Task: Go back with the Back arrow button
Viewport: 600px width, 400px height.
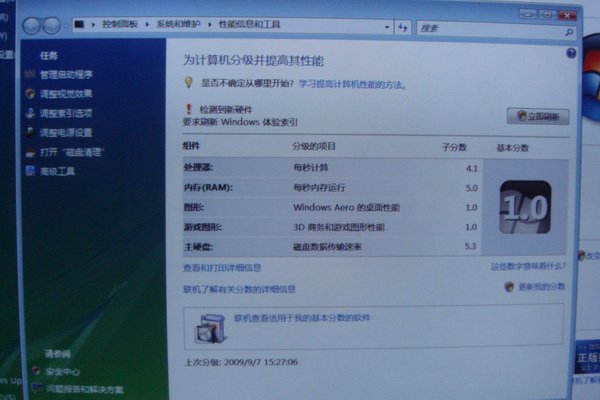Action: pyautogui.click(x=32, y=26)
